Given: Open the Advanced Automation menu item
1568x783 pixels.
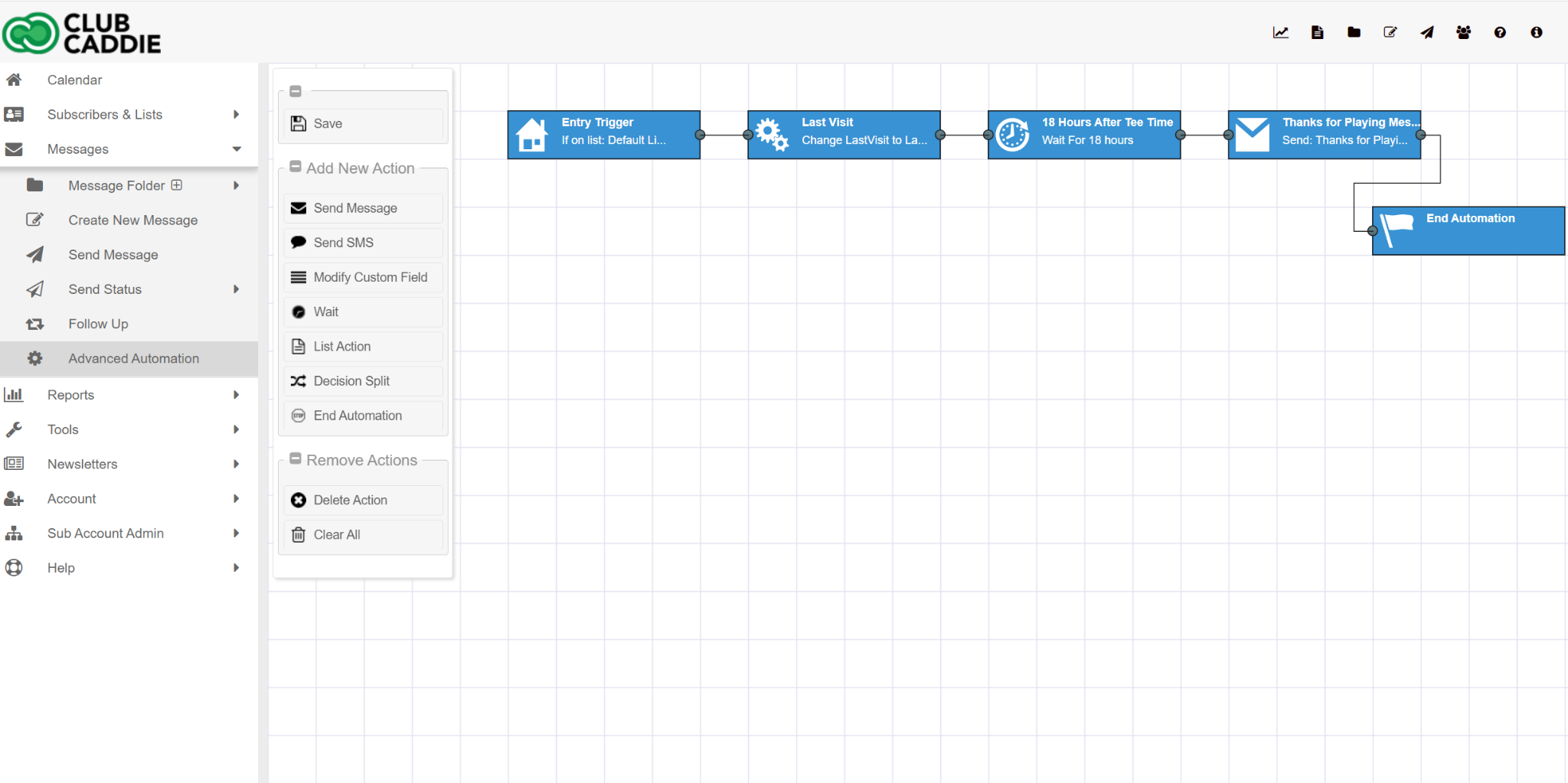Looking at the screenshot, I should pos(133,358).
